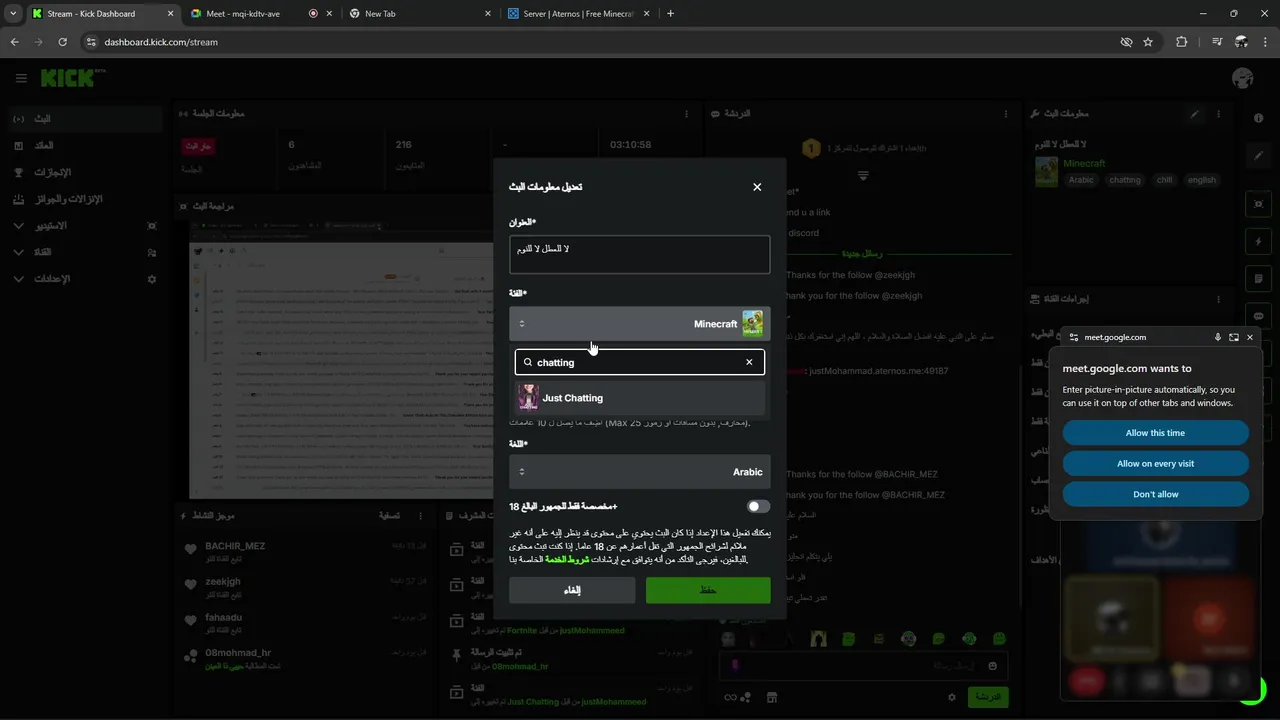Click the microphone icon in Meet popup
Viewport: 1280px width, 720px height.
coord(1218,338)
